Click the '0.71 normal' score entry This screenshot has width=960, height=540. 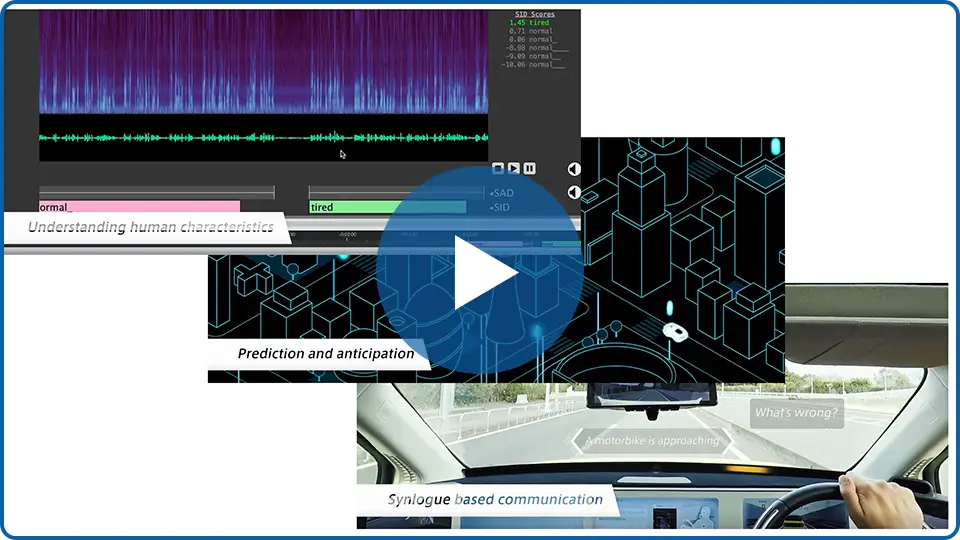(530, 31)
